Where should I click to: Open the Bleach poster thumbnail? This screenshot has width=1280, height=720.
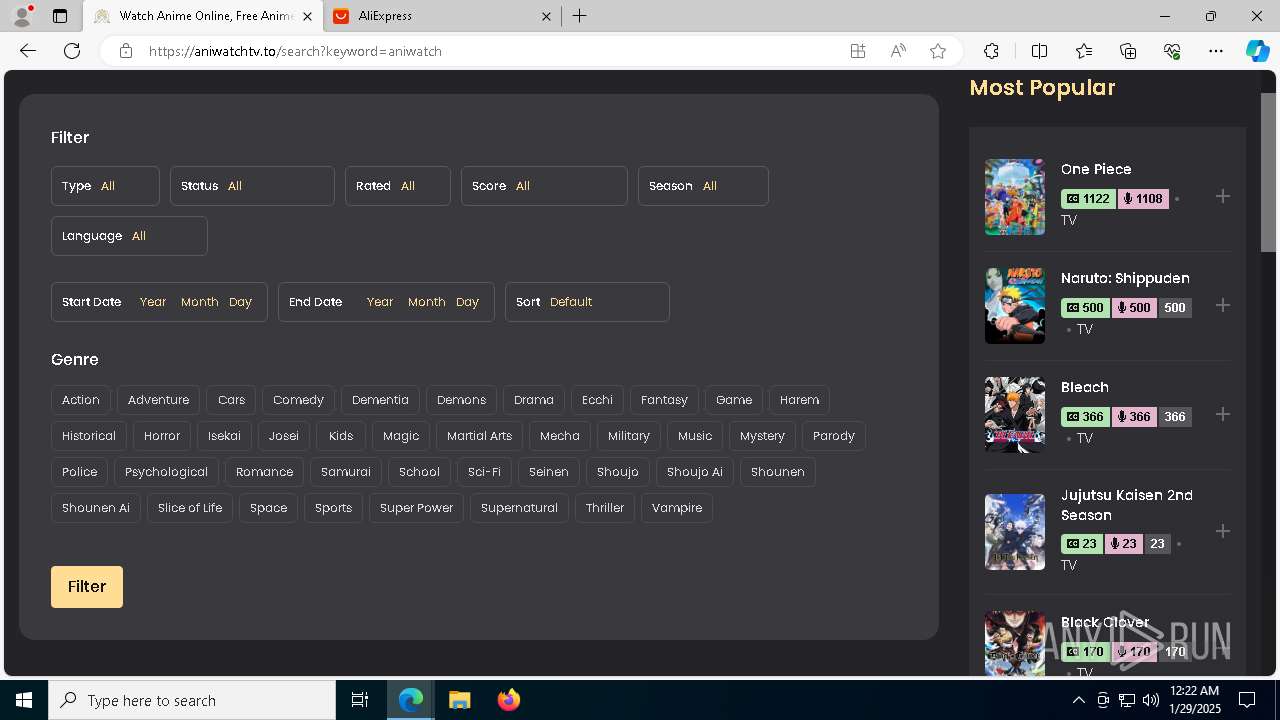click(1015, 415)
